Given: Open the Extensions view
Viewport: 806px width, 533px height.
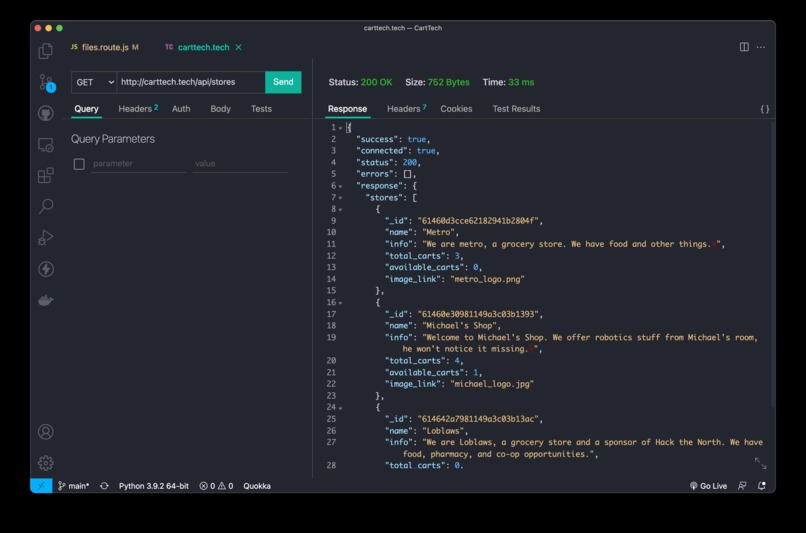Looking at the screenshot, I should click(46, 175).
